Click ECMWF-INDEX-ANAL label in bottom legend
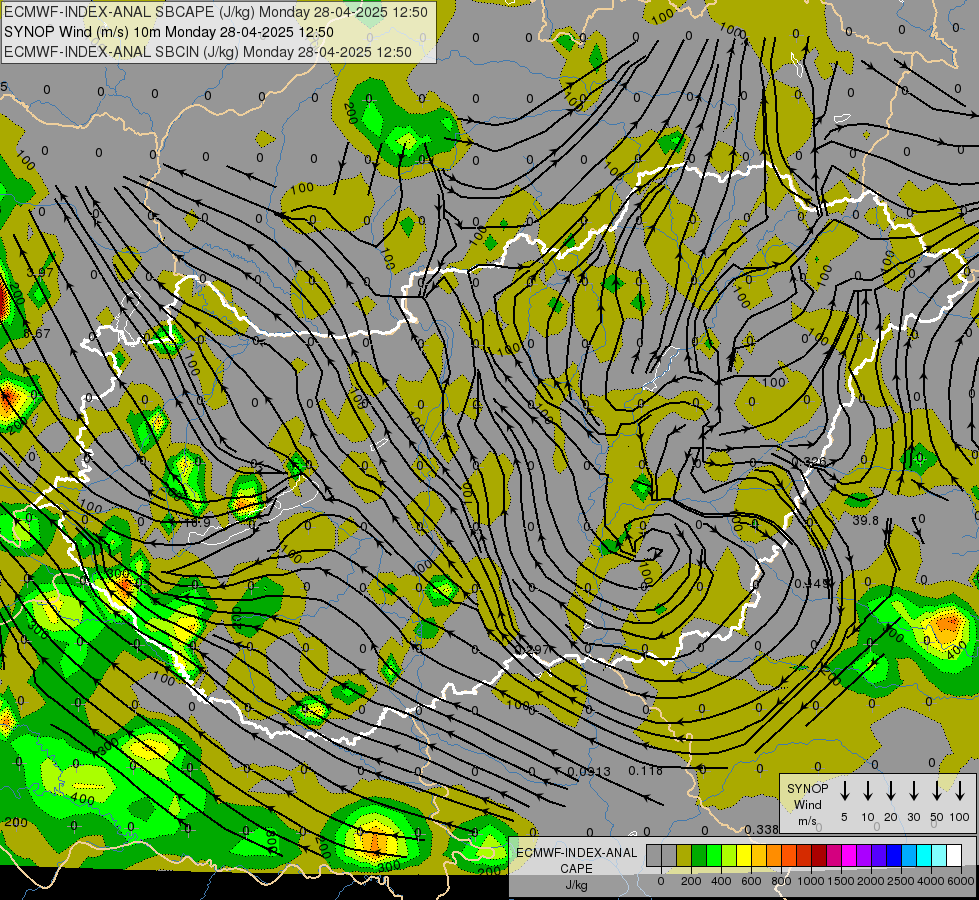This screenshot has width=979, height=900. pos(576,853)
